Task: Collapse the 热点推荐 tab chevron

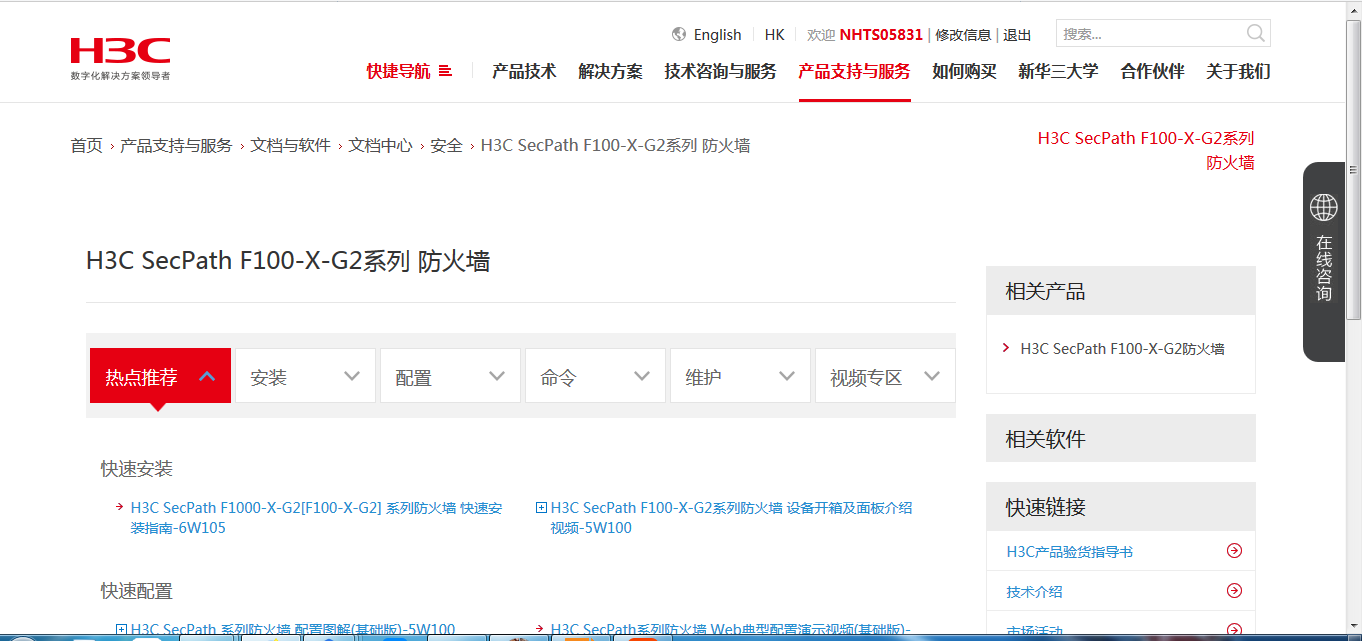Action: 207,377
